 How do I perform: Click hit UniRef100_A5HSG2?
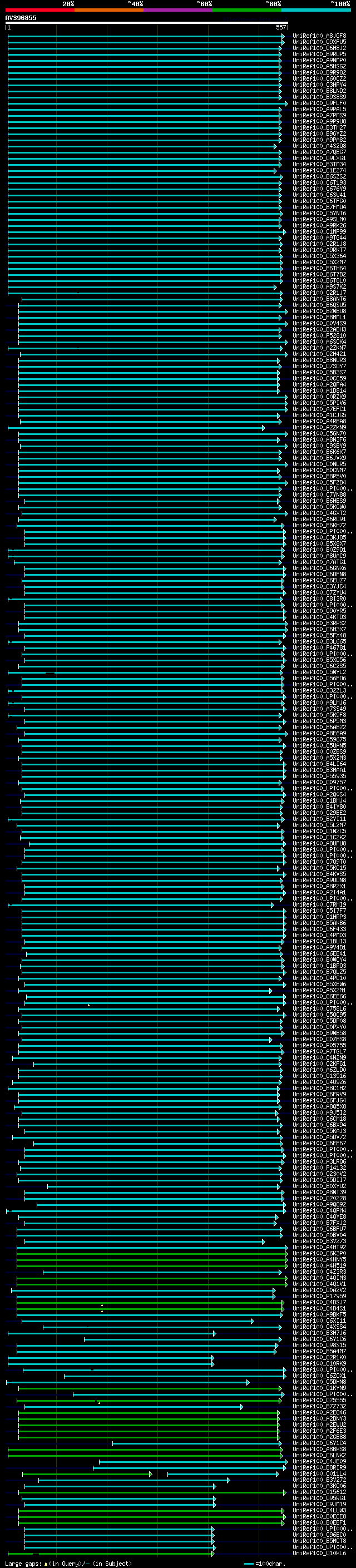pos(319,66)
